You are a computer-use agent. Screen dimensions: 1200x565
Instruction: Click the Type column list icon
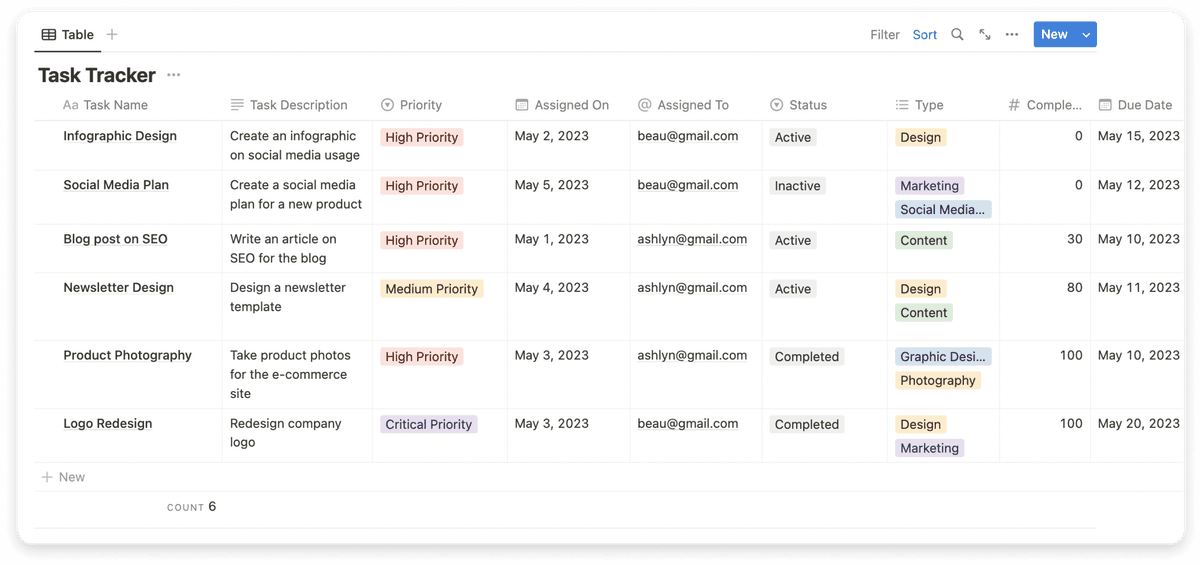tap(902, 105)
